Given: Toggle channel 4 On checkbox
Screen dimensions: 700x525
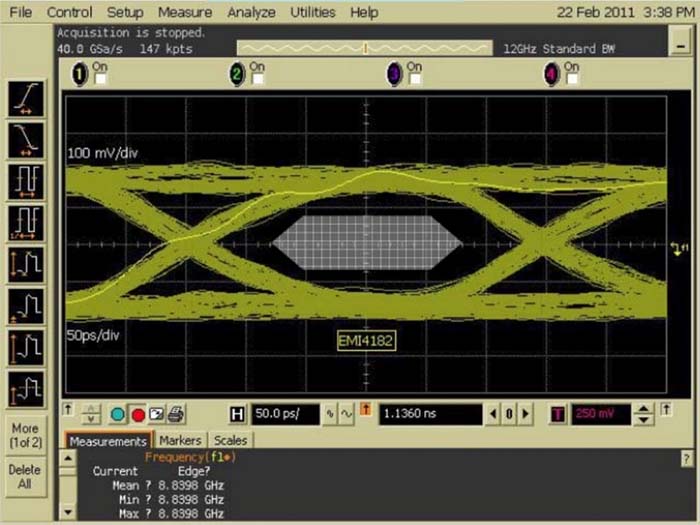Looking at the screenshot, I should 572,79.
